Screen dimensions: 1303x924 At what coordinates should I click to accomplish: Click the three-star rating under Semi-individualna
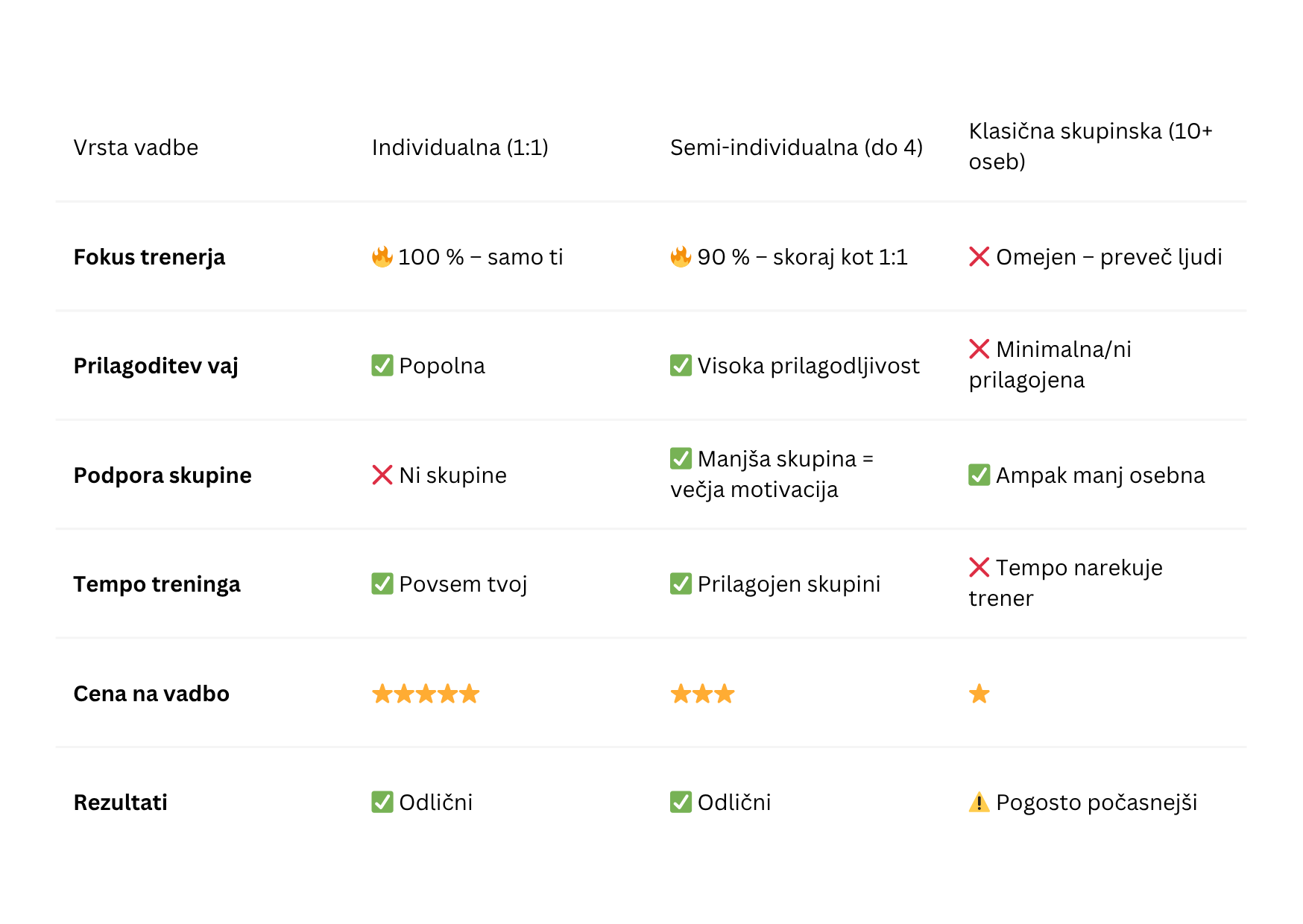(x=702, y=694)
